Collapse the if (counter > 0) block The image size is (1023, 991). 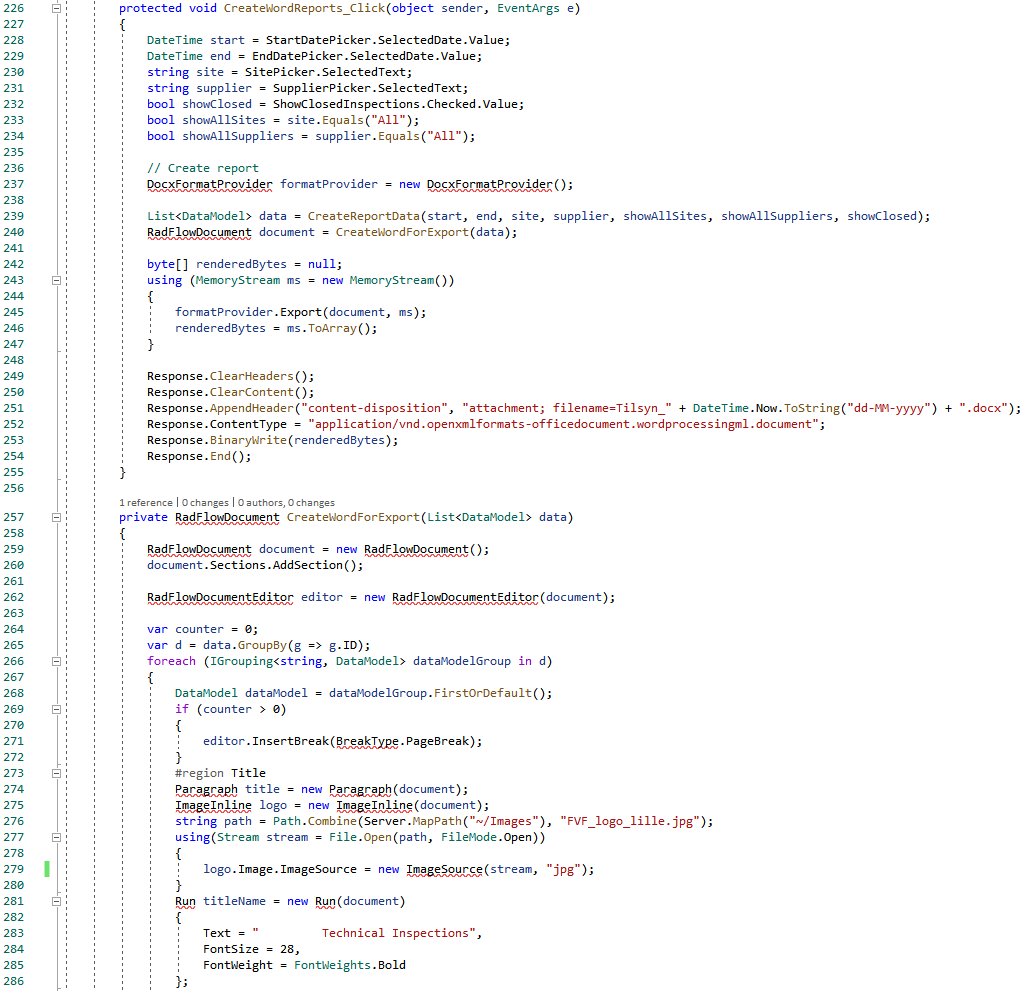(x=56, y=709)
